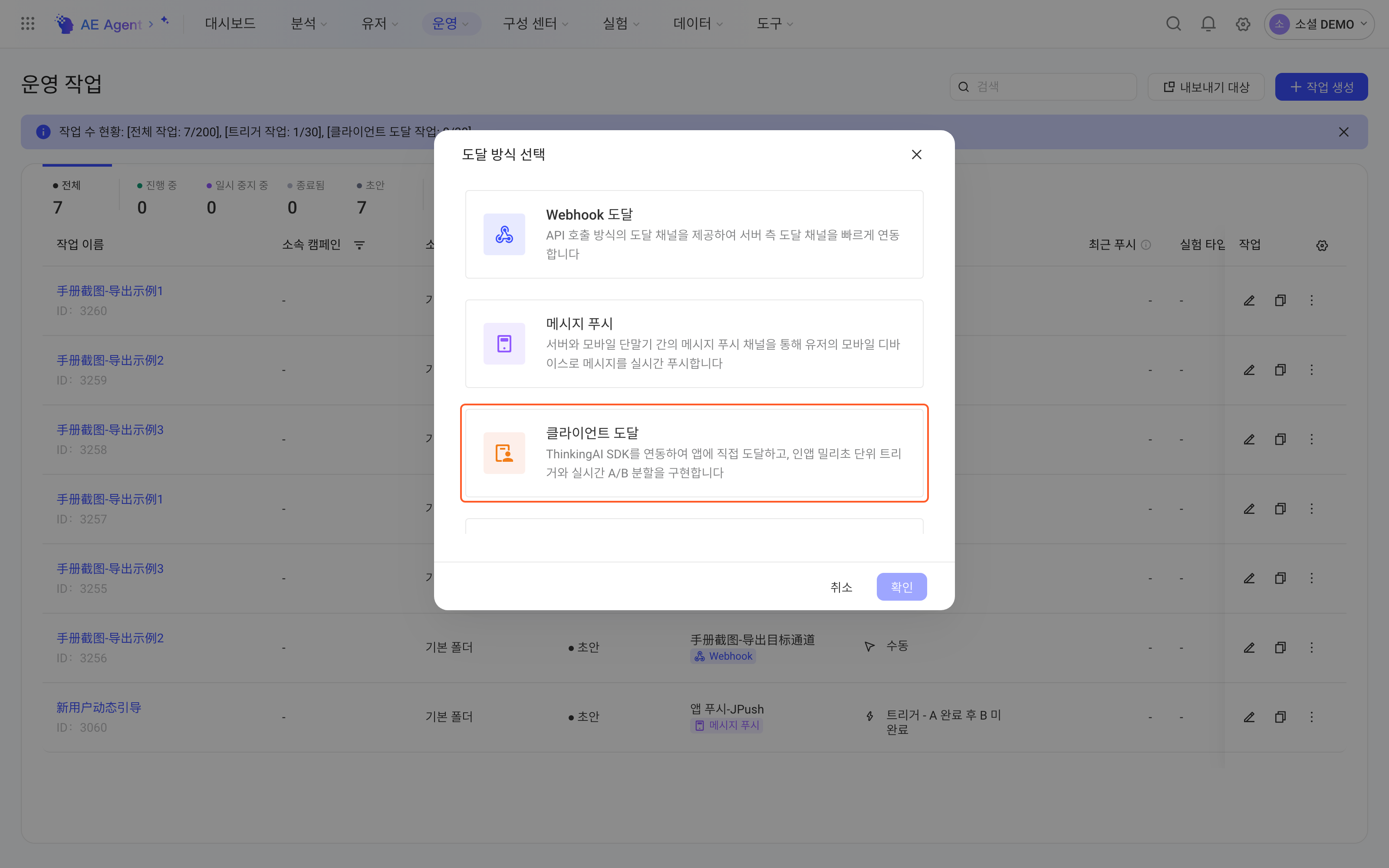Close the 도달 방식 선택 dialog
Image resolution: width=1389 pixels, height=868 pixels.
[917, 155]
